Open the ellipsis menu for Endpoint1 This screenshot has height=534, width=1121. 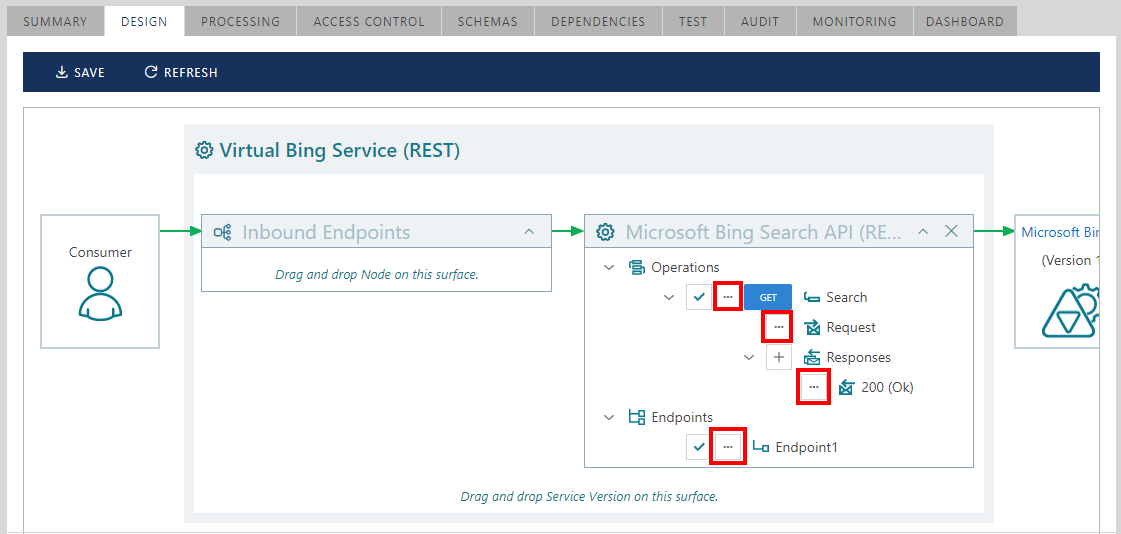pos(728,447)
